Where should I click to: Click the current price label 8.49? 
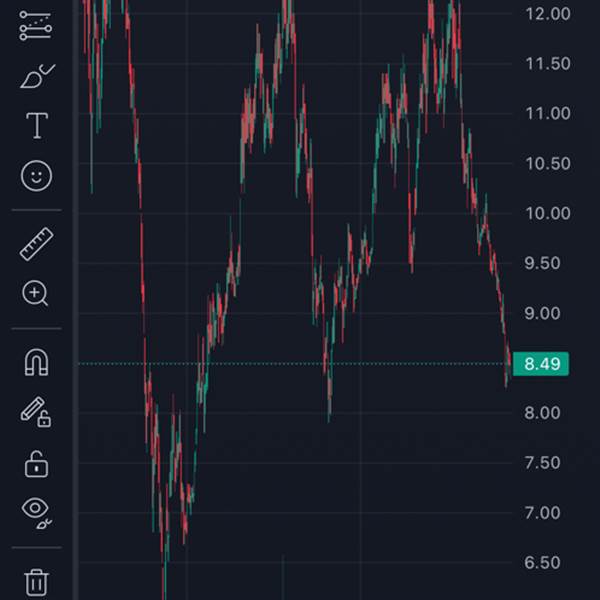click(x=541, y=364)
